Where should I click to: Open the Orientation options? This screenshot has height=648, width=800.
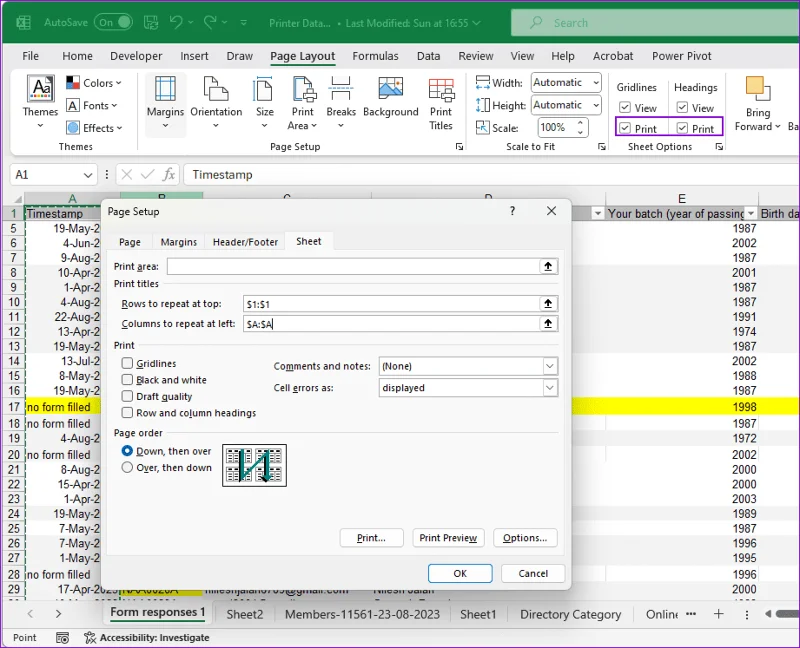click(216, 103)
